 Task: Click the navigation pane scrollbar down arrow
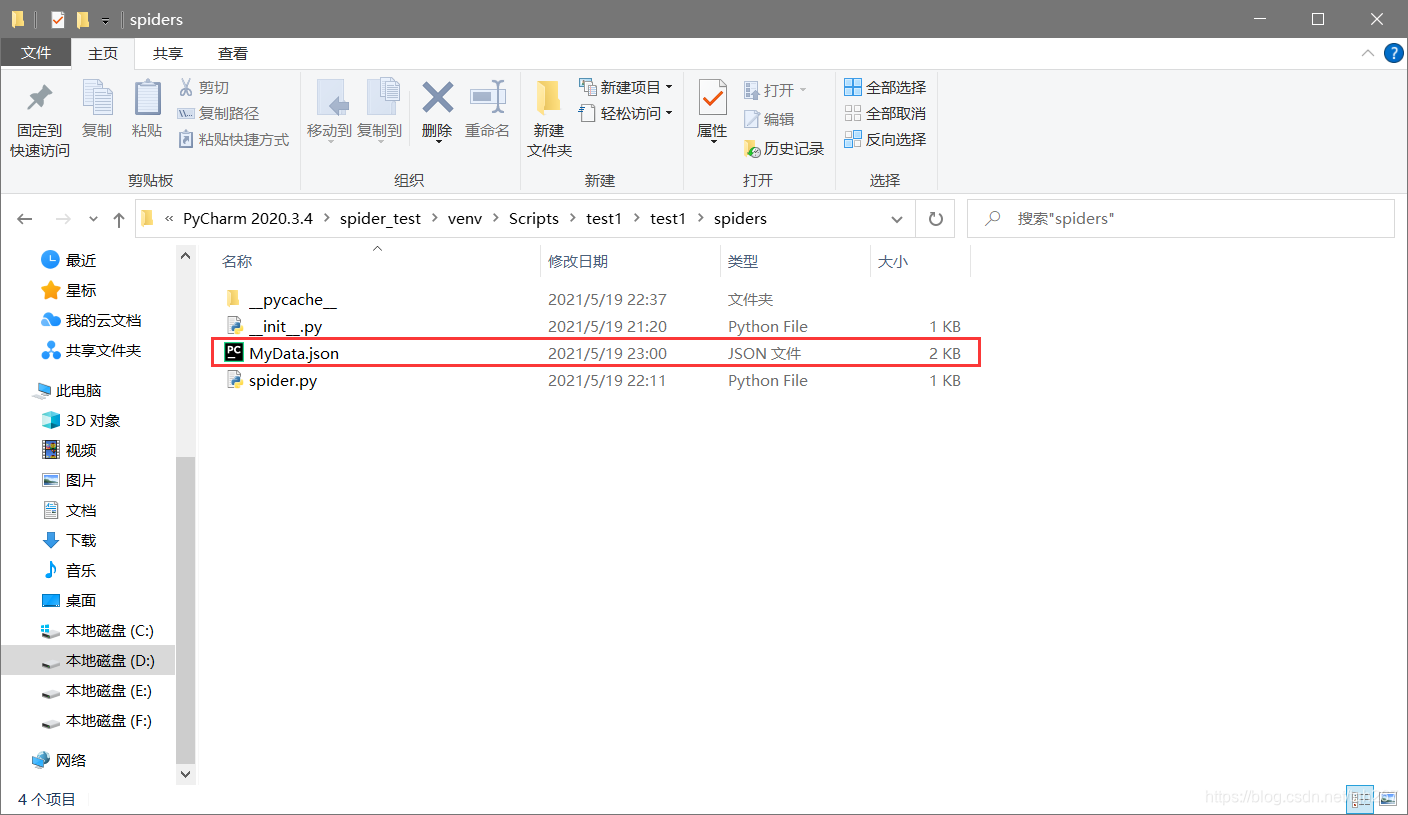[185, 773]
